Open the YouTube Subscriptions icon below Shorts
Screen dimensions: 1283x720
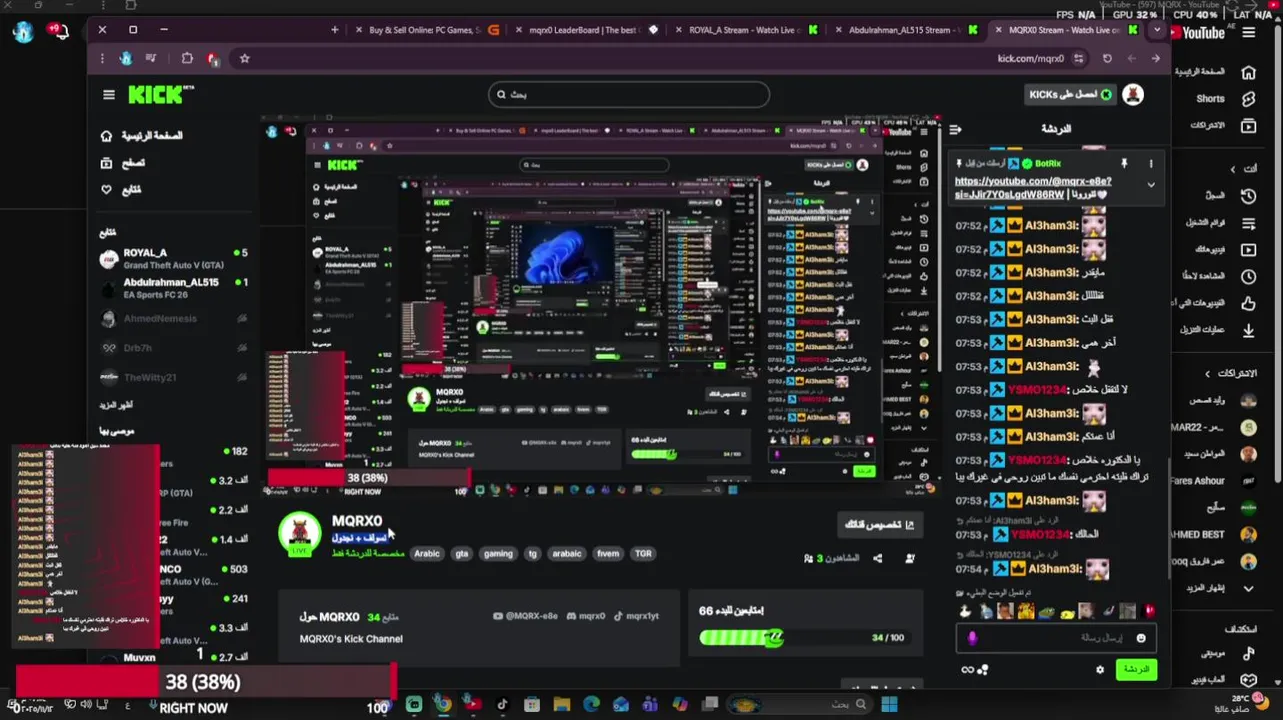[1248, 126]
